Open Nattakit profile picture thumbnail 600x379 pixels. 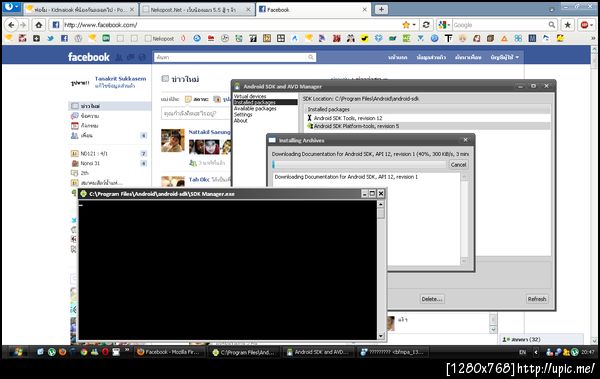click(173, 140)
